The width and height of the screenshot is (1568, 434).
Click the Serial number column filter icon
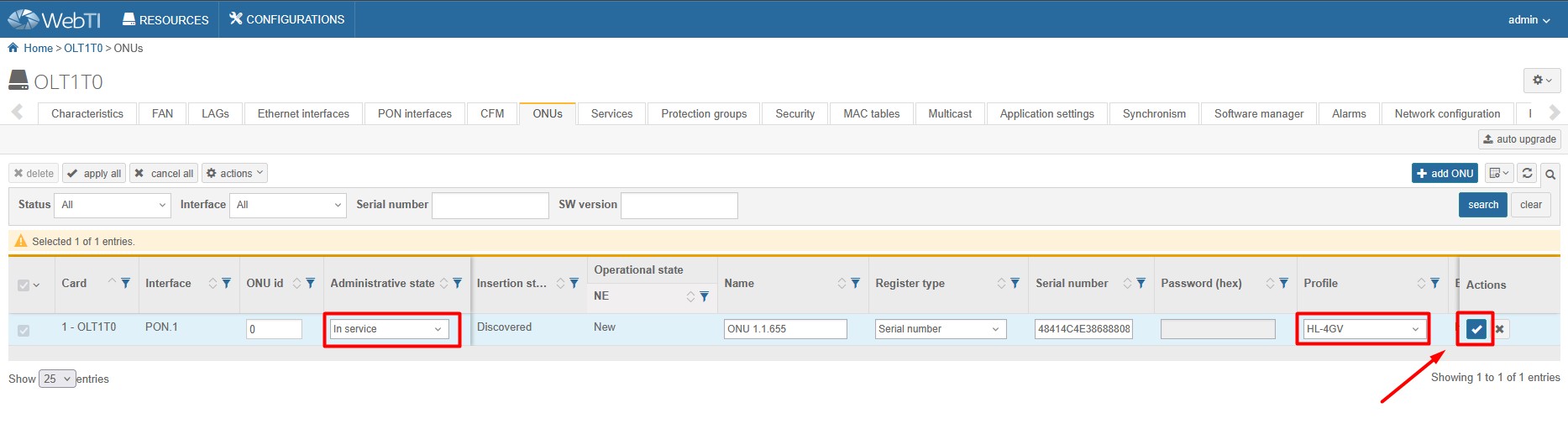point(1141,284)
